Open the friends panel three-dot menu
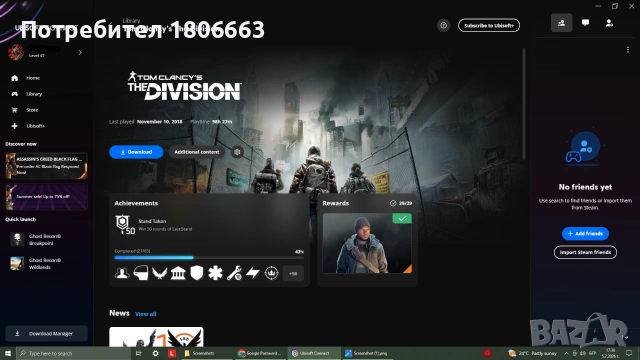Viewport: 640px width, 360px height. (628, 50)
